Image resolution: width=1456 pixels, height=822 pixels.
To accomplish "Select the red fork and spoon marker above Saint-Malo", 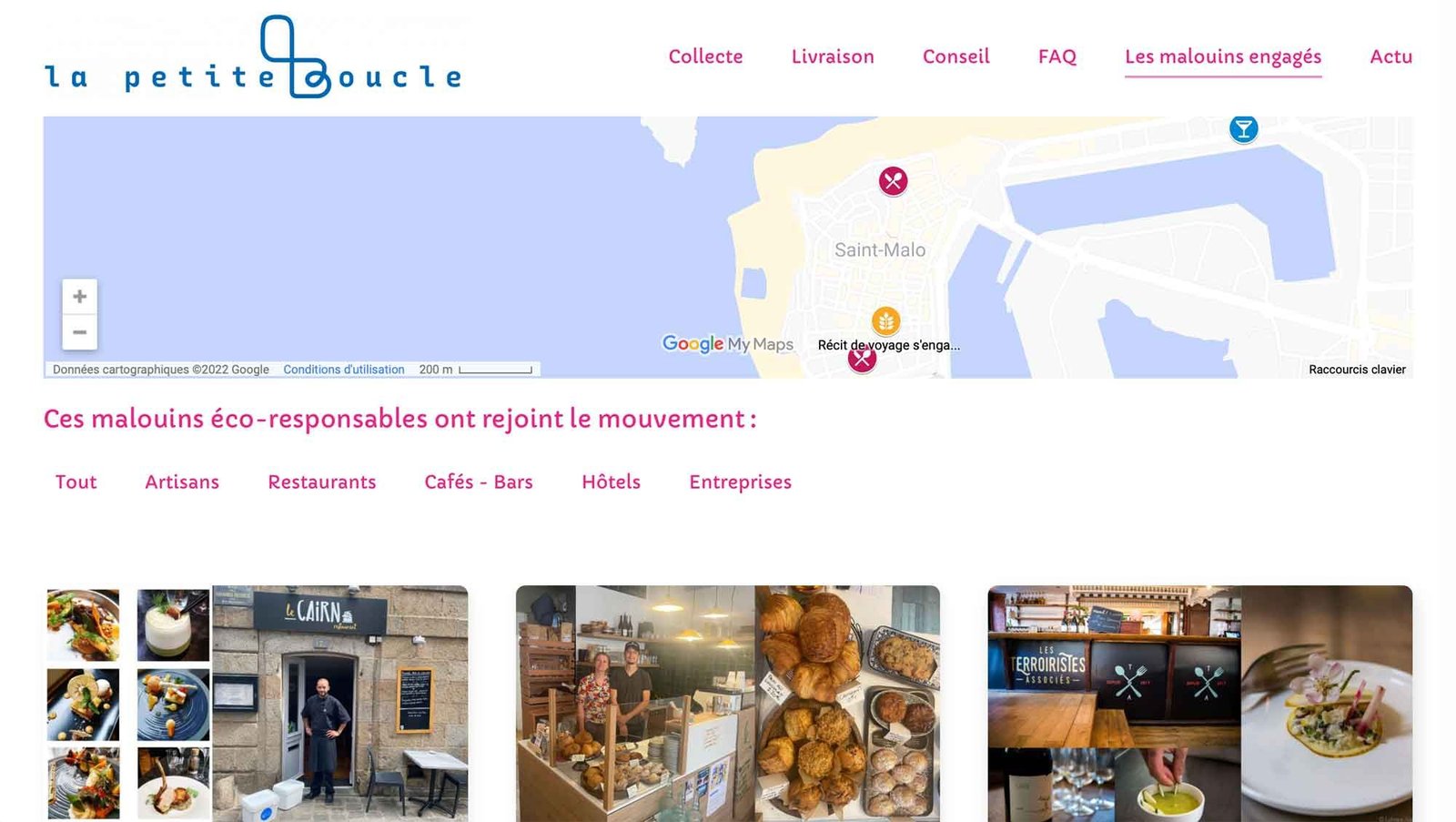I will coord(893,181).
